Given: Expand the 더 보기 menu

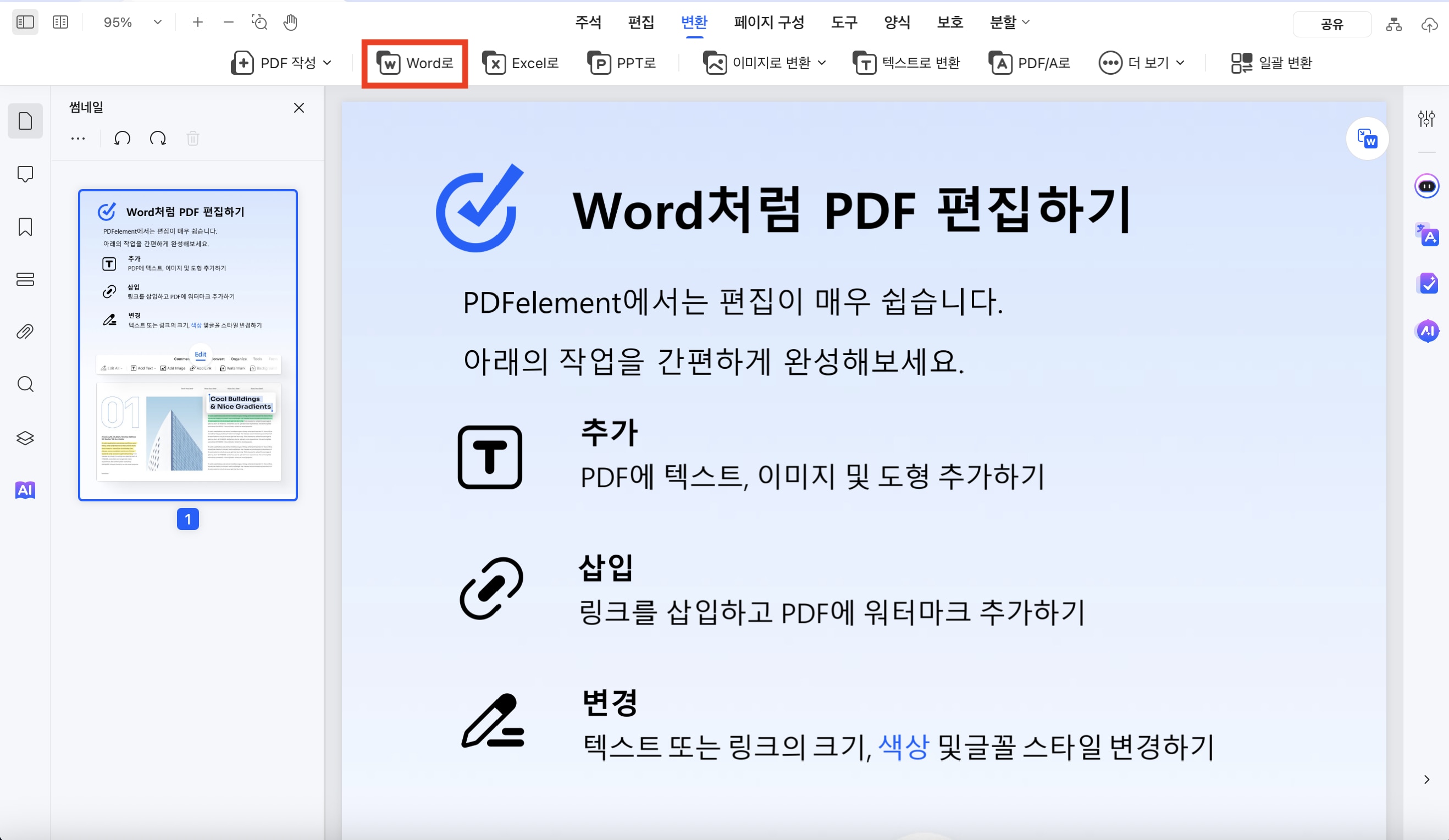Looking at the screenshot, I should (x=1141, y=63).
